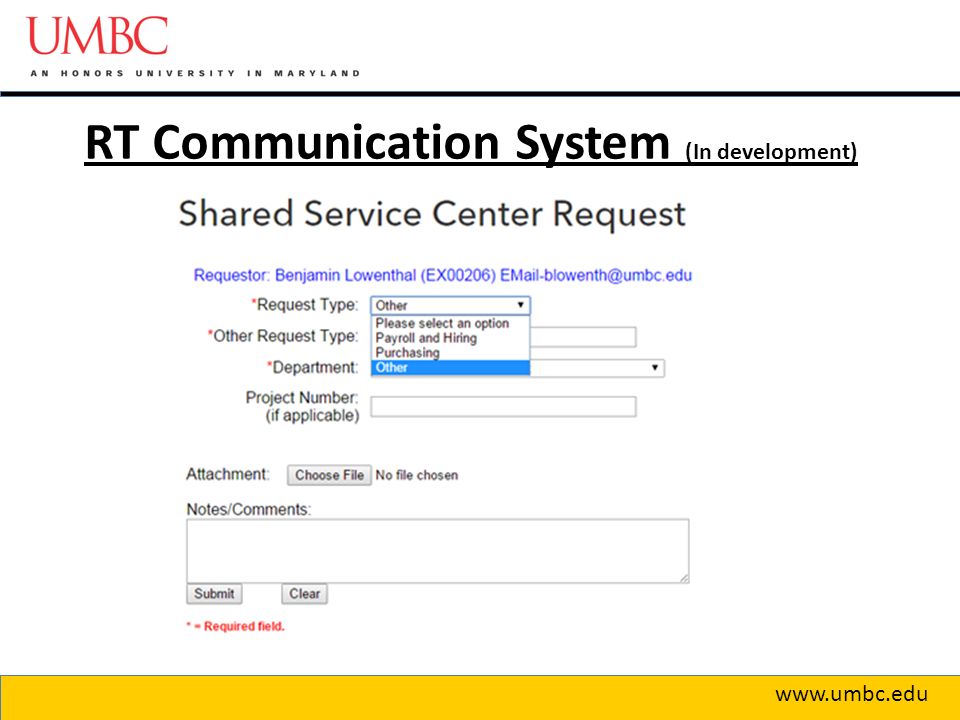Click the '(In development)' title note
Viewport: 960px width, 720px height.
tap(771, 151)
